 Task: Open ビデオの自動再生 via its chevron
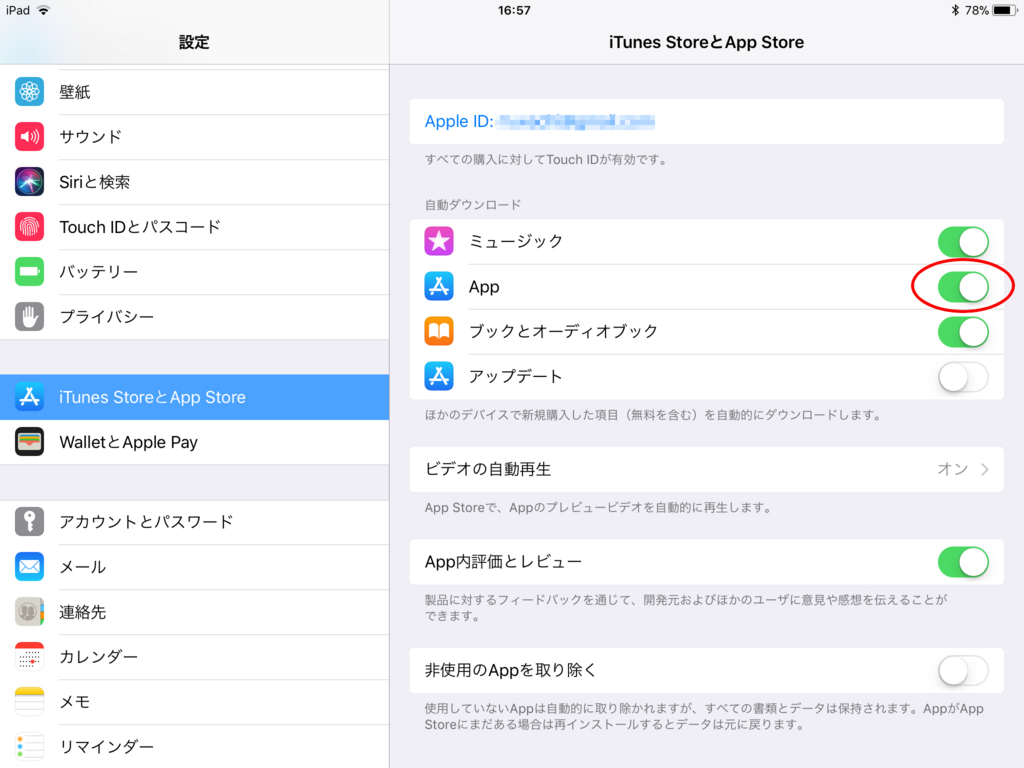(985, 469)
